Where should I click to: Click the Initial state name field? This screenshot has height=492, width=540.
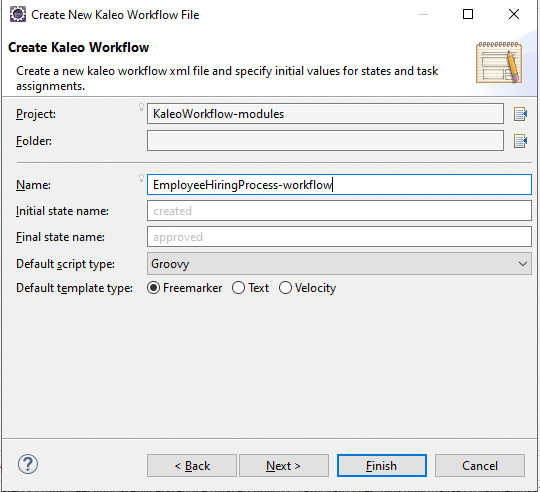click(x=339, y=211)
